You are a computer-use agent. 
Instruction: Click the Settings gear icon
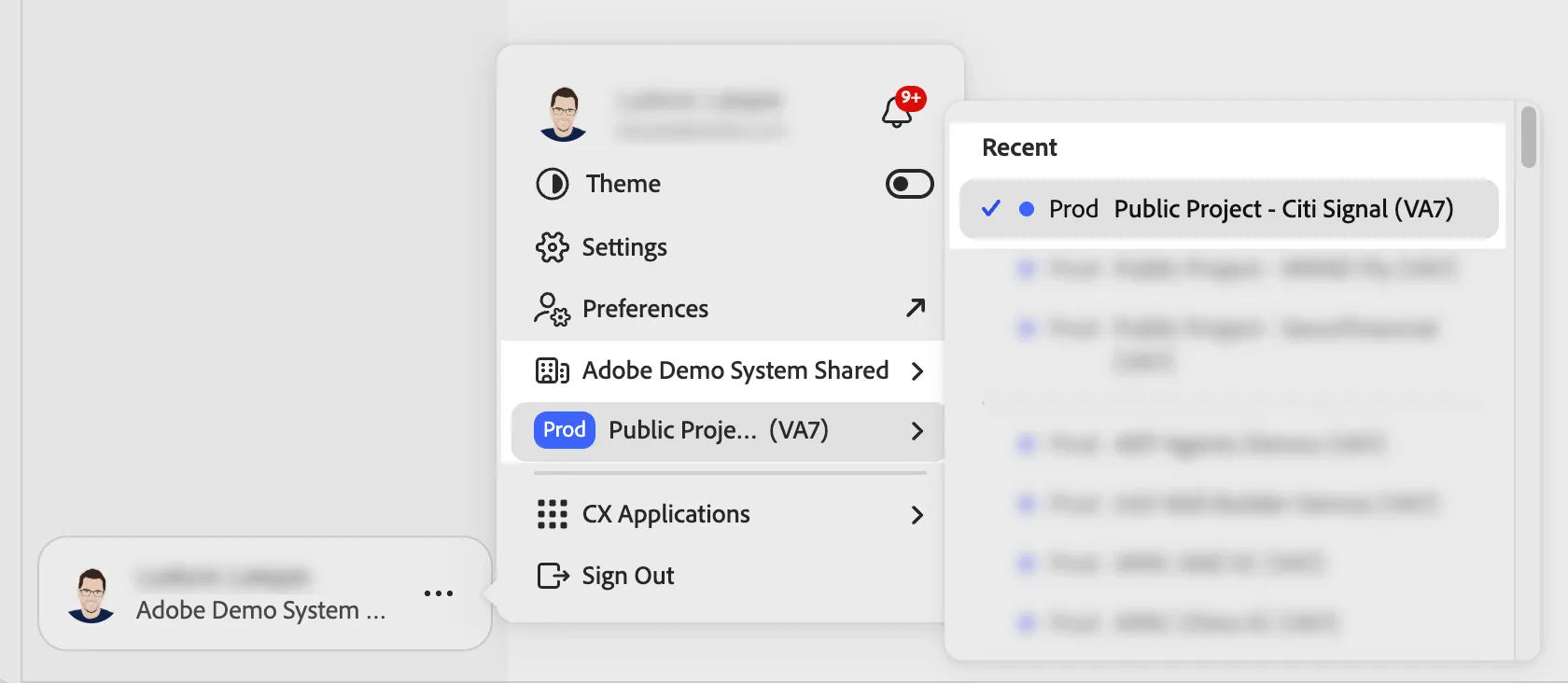coord(552,247)
